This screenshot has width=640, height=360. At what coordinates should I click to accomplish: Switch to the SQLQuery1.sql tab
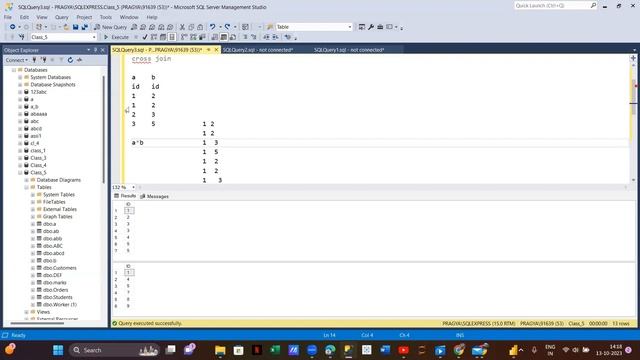(349, 50)
